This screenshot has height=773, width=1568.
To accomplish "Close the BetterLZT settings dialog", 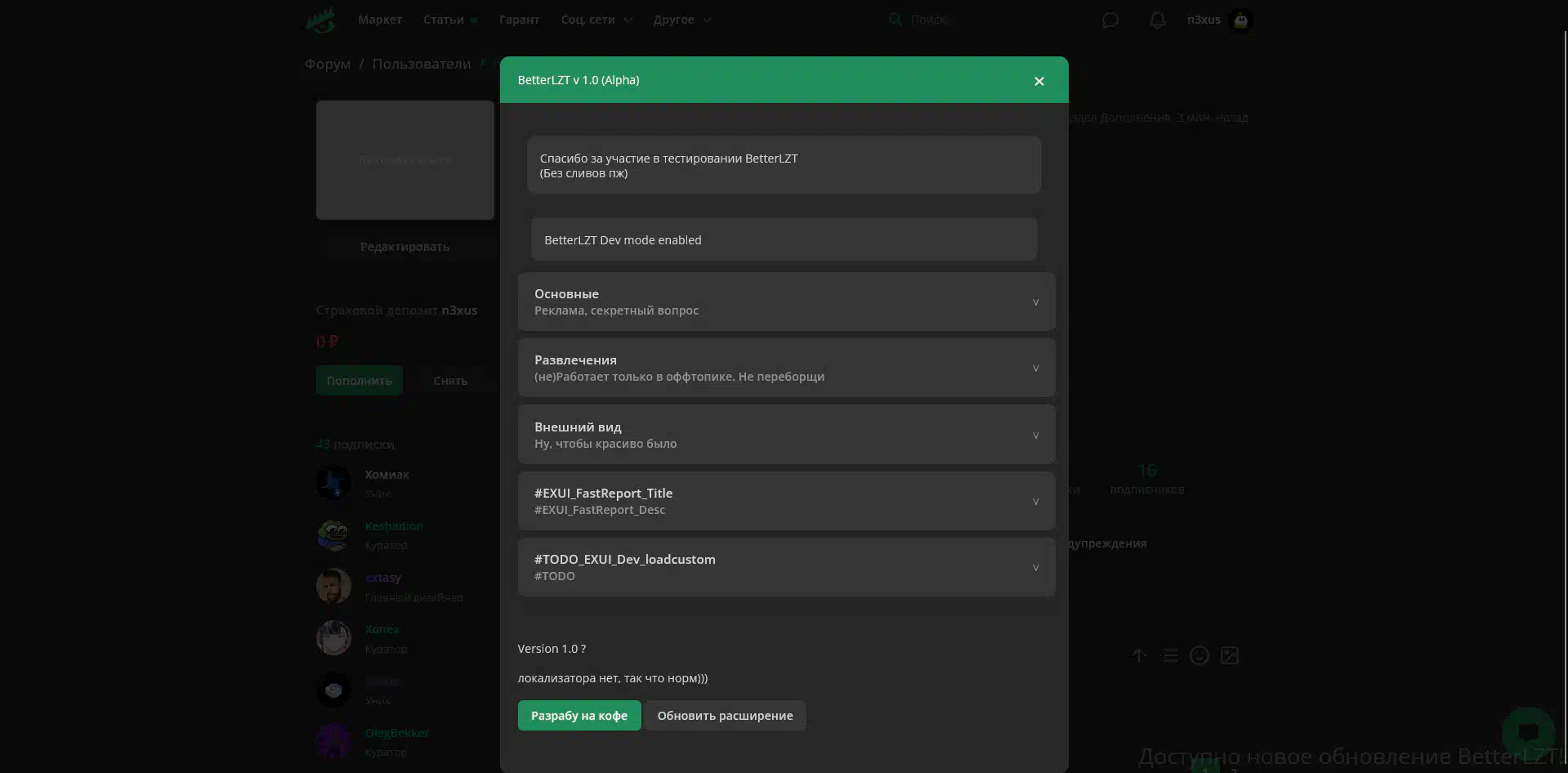I will [x=1039, y=81].
